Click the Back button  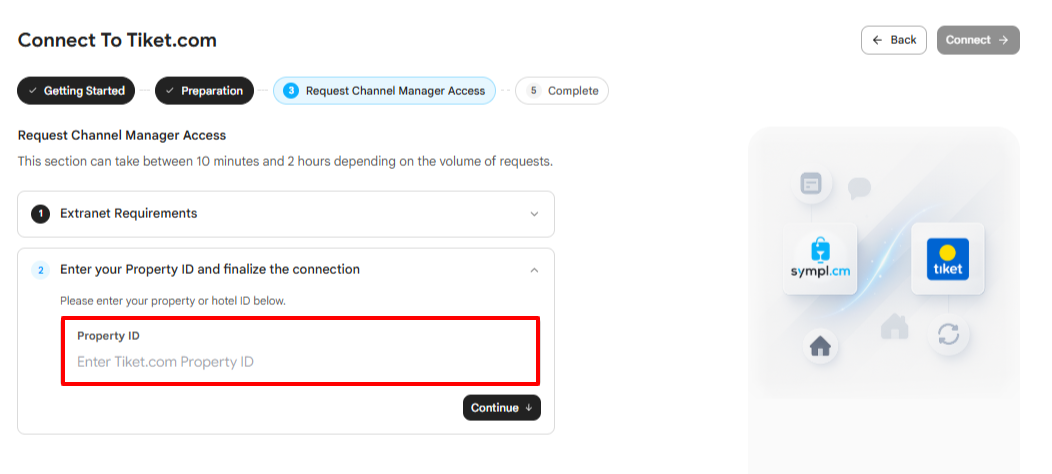point(894,40)
